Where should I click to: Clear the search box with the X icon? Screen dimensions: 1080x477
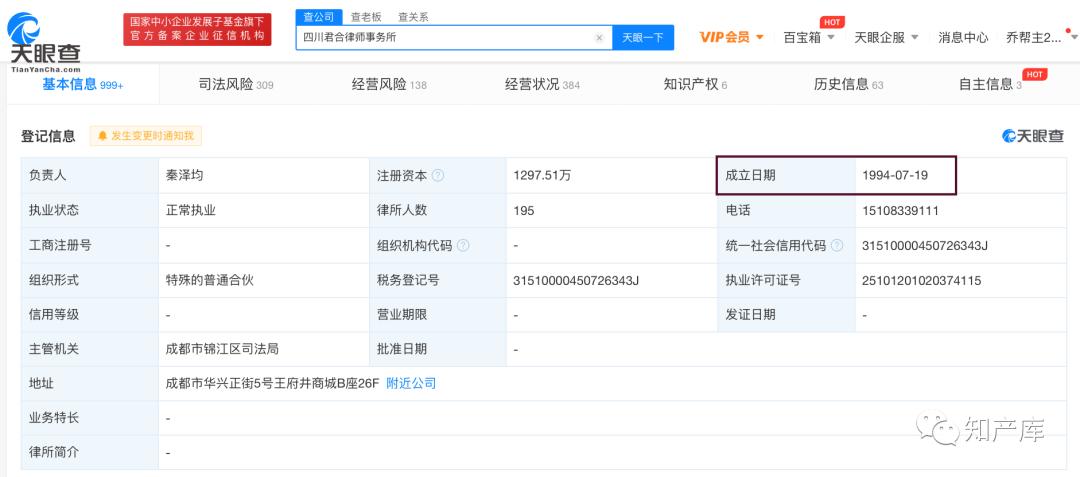599,38
